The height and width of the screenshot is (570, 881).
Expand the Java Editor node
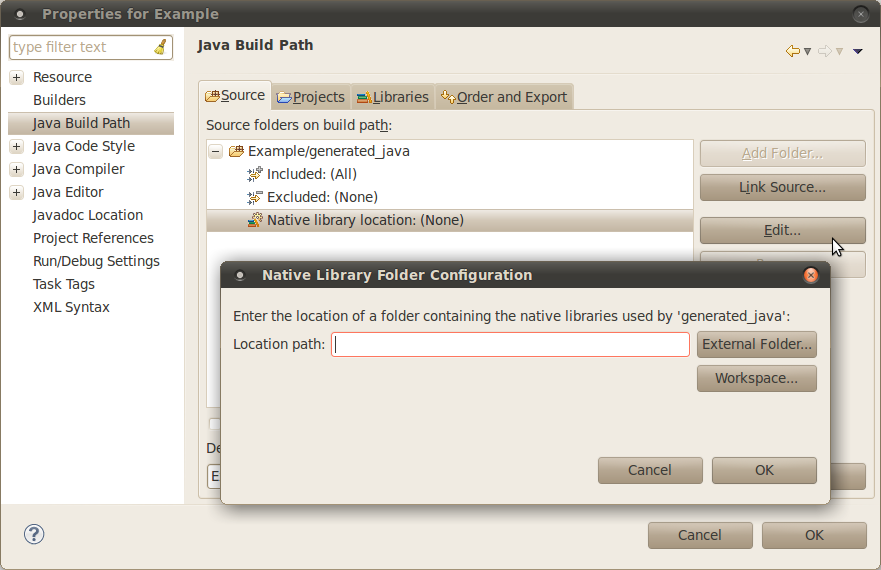[17, 192]
